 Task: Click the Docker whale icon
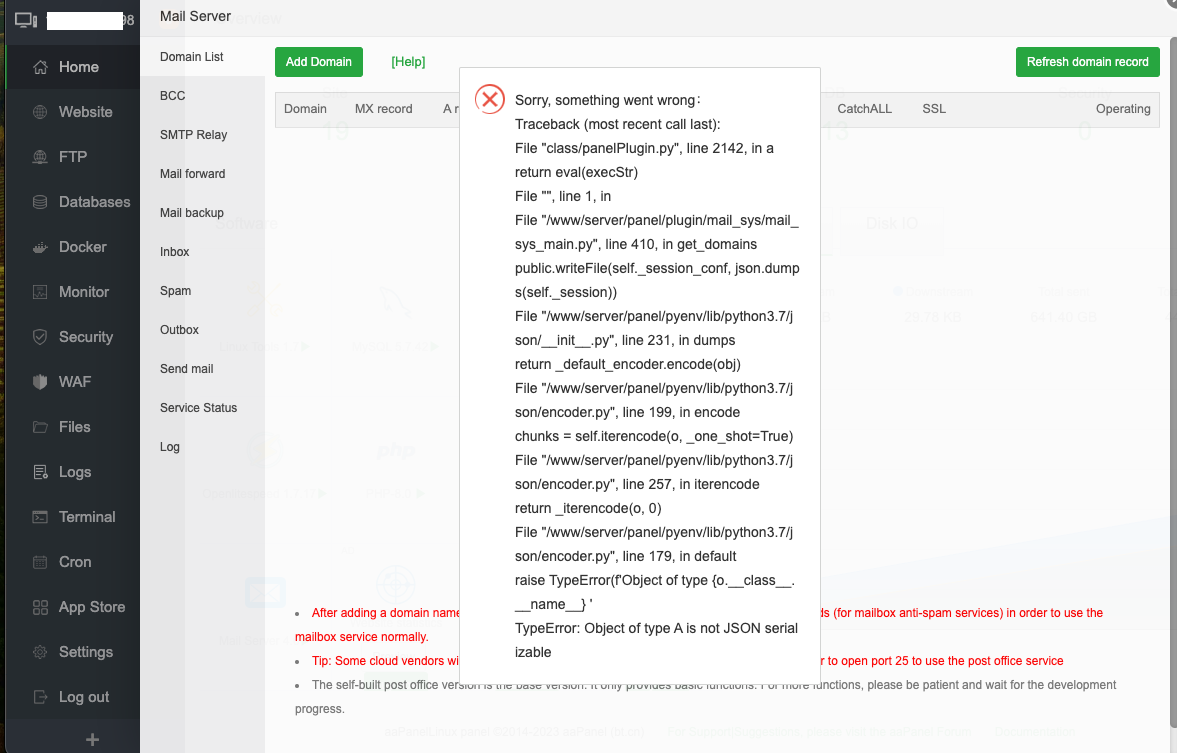coord(40,247)
